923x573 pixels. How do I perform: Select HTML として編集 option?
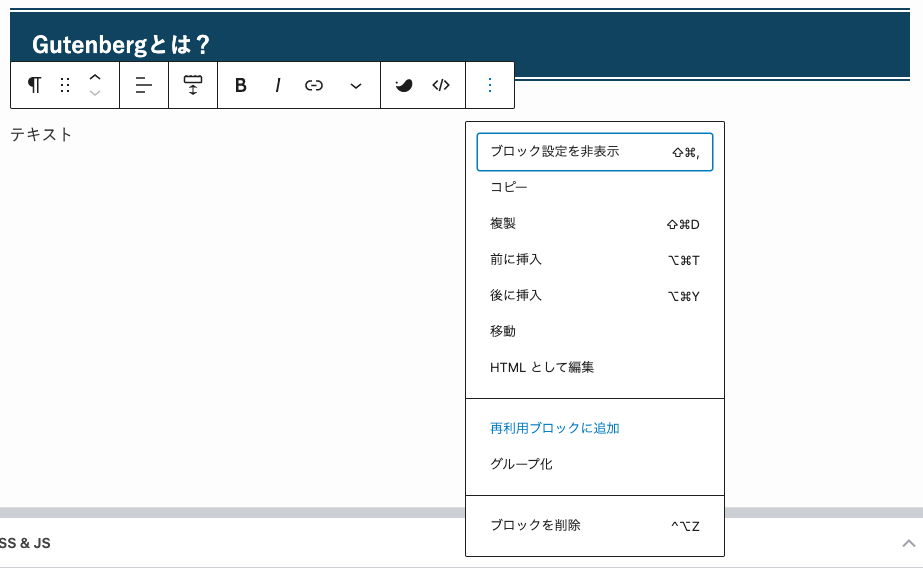point(595,367)
